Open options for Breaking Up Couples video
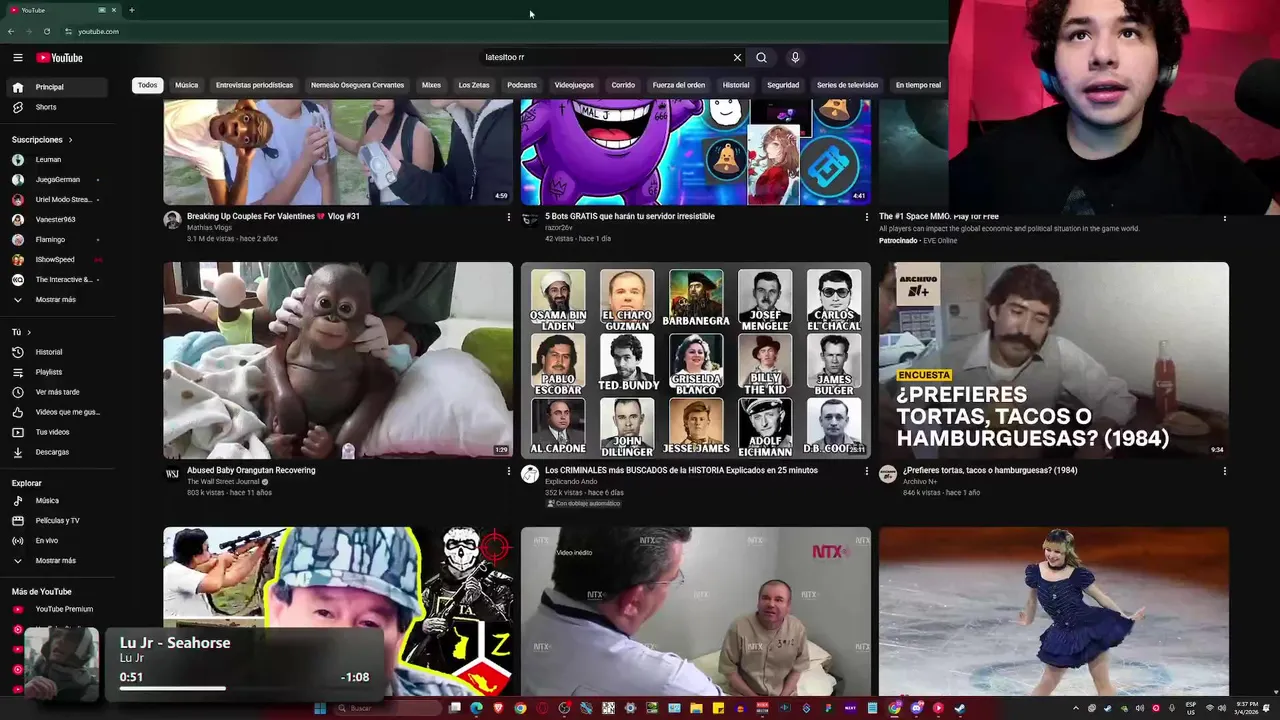1280x720 pixels. [508, 217]
